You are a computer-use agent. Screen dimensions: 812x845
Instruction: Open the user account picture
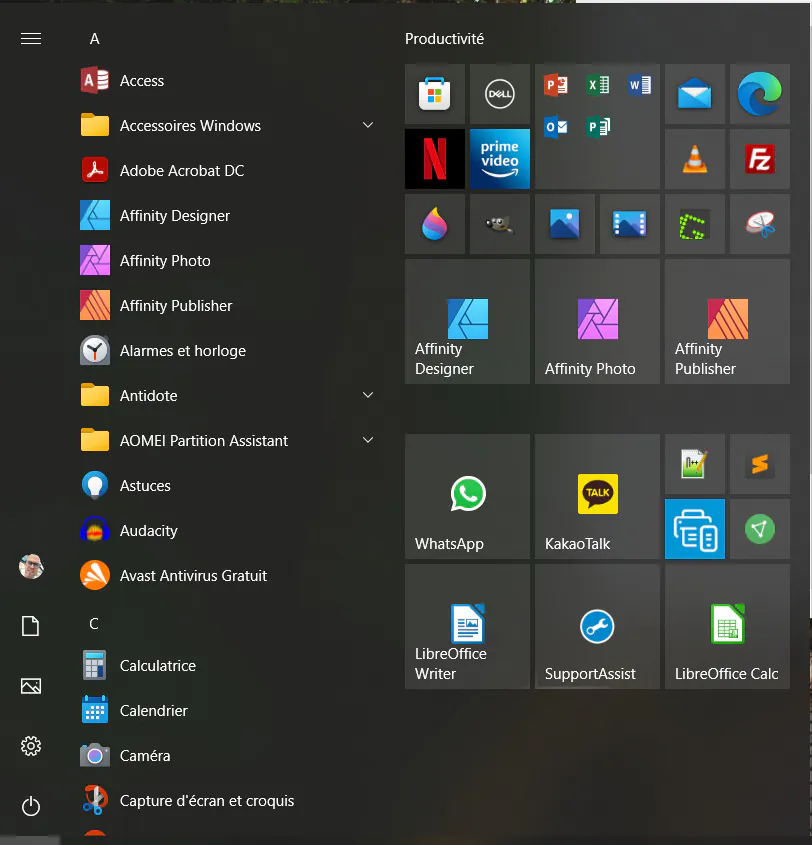(31, 566)
